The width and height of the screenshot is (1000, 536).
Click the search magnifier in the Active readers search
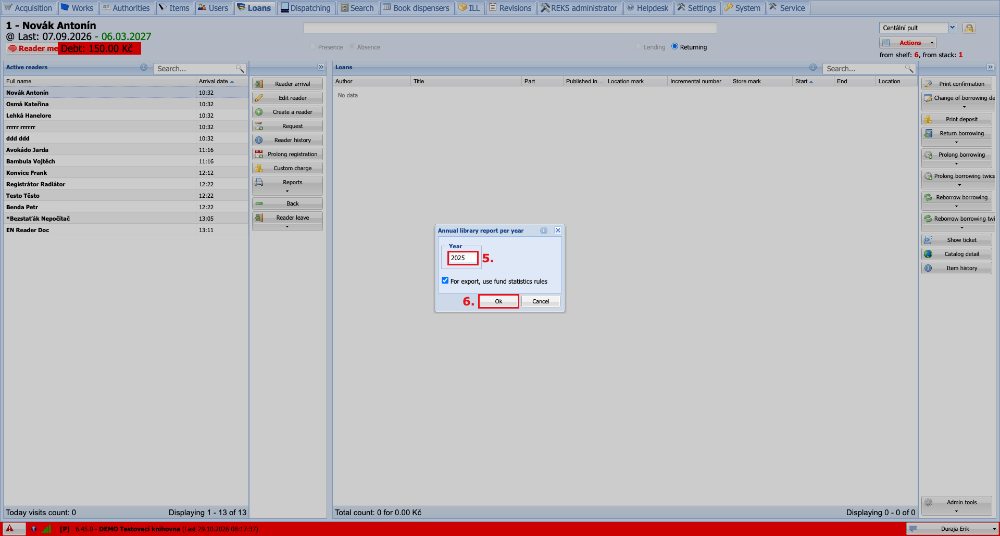pyautogui.click(x=240, y=68)
